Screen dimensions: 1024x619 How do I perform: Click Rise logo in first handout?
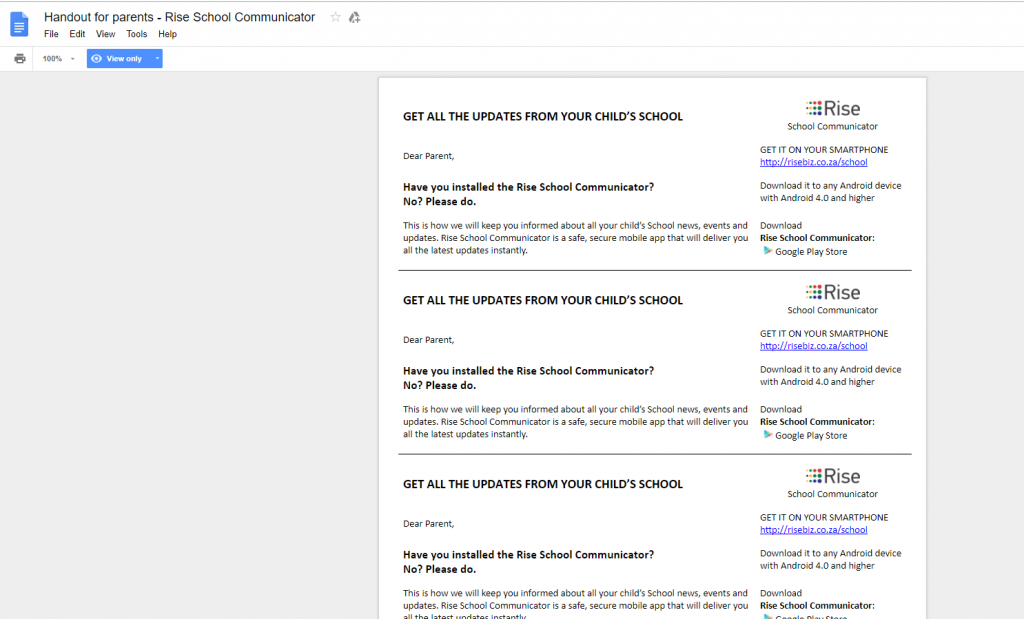(x=833, y=108)
